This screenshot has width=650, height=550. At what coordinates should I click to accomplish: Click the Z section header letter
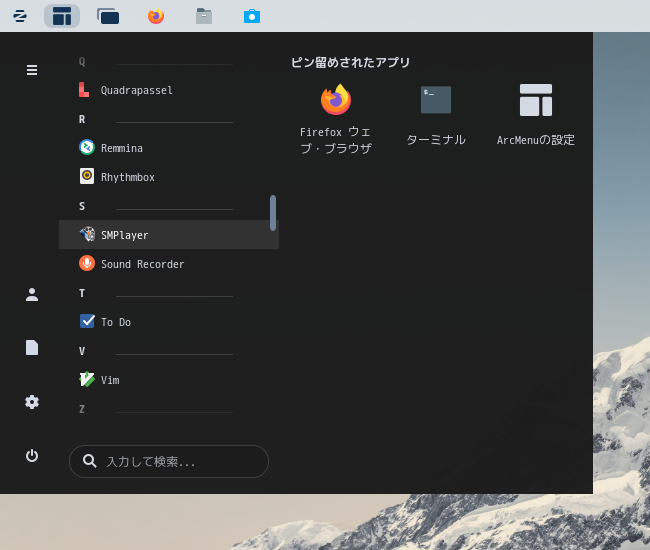pos(82,409)
